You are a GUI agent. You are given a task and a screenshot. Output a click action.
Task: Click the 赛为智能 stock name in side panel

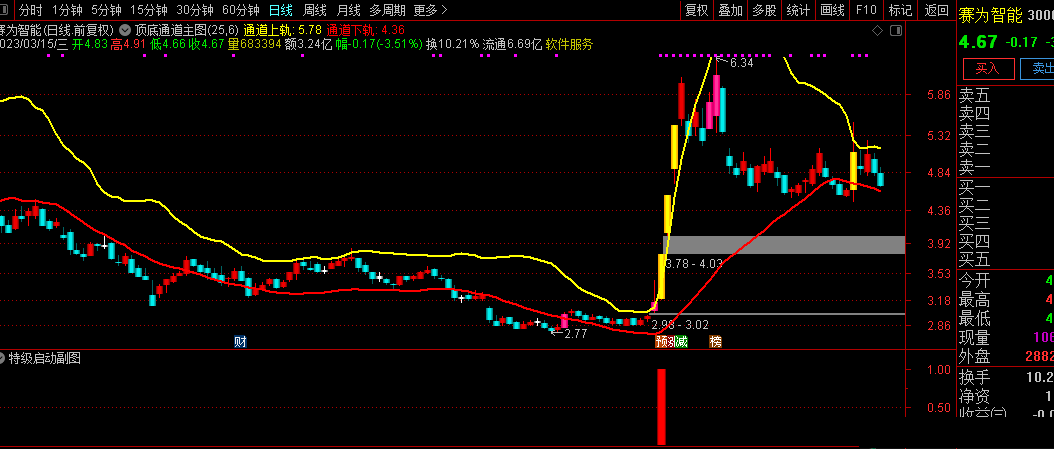pyautogui.click(x=990, y=15)
